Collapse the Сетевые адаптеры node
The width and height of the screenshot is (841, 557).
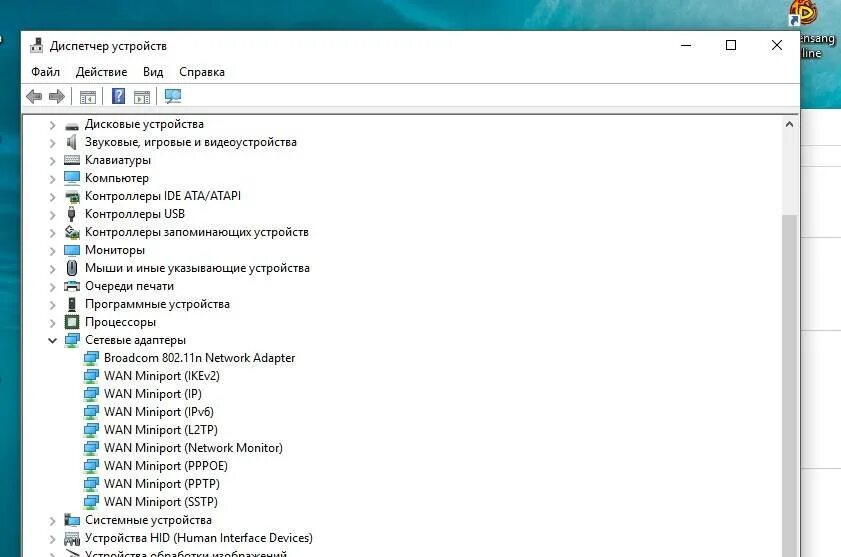53,340
